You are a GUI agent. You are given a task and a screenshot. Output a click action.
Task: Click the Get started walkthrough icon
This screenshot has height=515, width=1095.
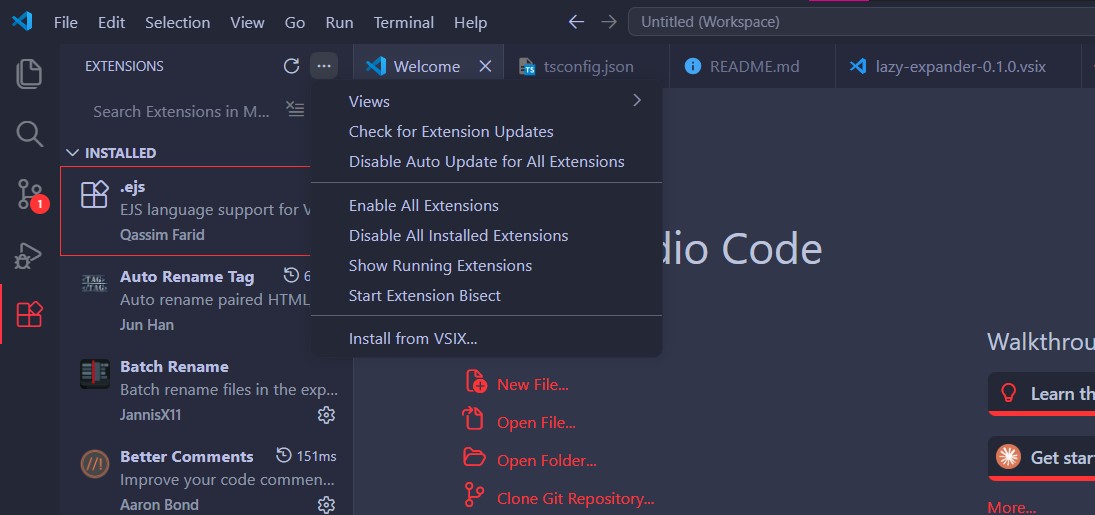click(x=1008, y=456)
